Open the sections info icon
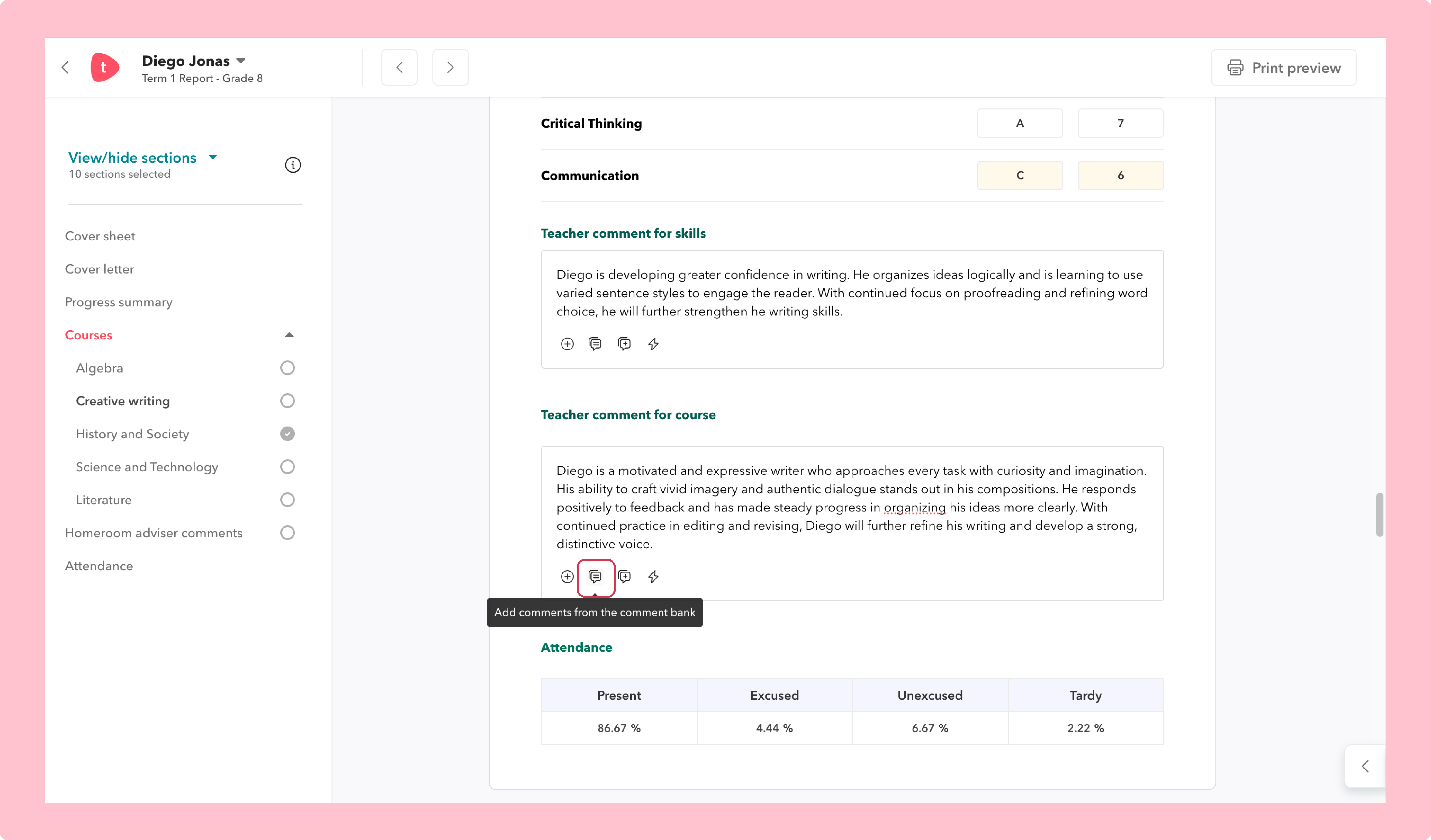The height and width of the screenshot is (840, 1431). [x=293, y=165]
